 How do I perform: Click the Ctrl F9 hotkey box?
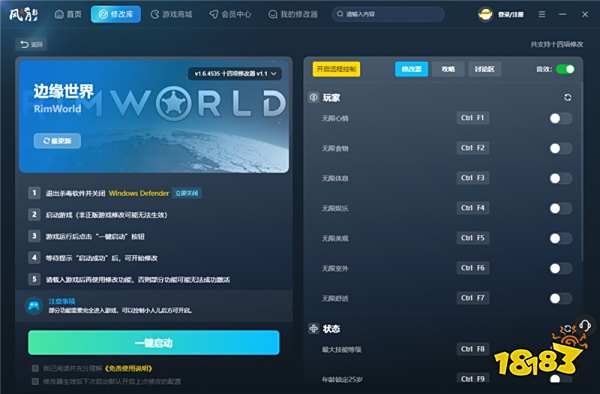coord(473,379)
